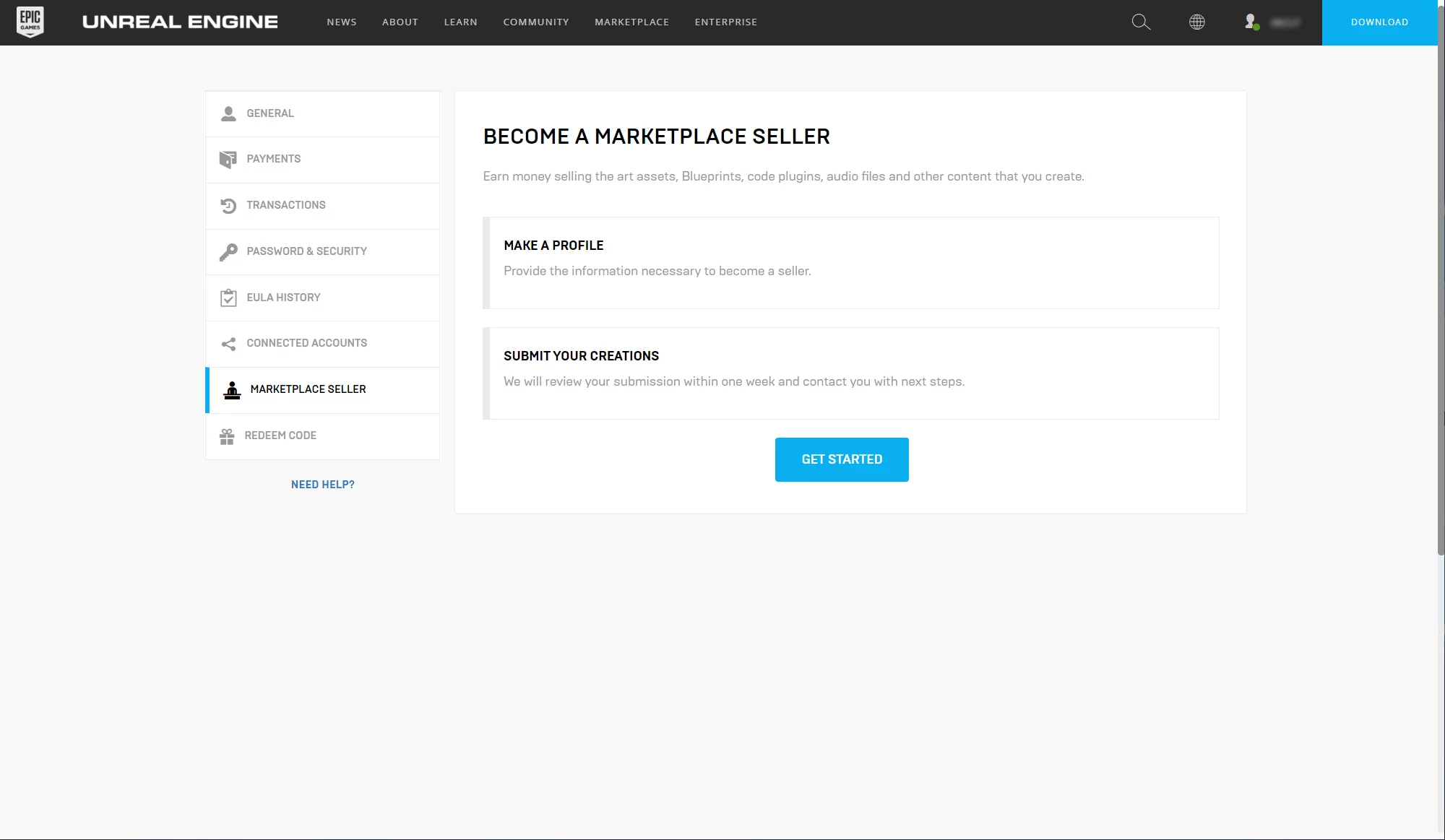
Task: Click the General person icon in sidebar
Action: click(x=228, y=113)
